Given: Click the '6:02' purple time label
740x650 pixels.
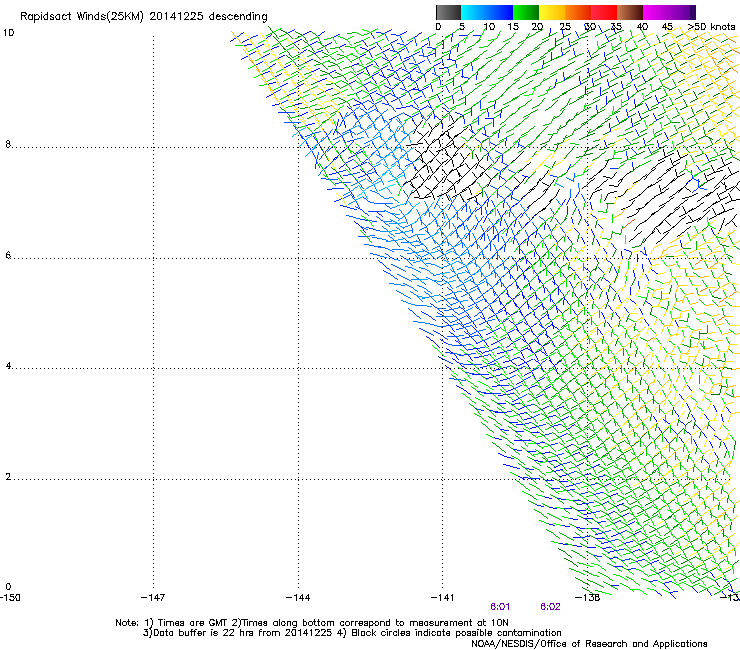Looking at the screenshot, I should [x=550, y=607].
